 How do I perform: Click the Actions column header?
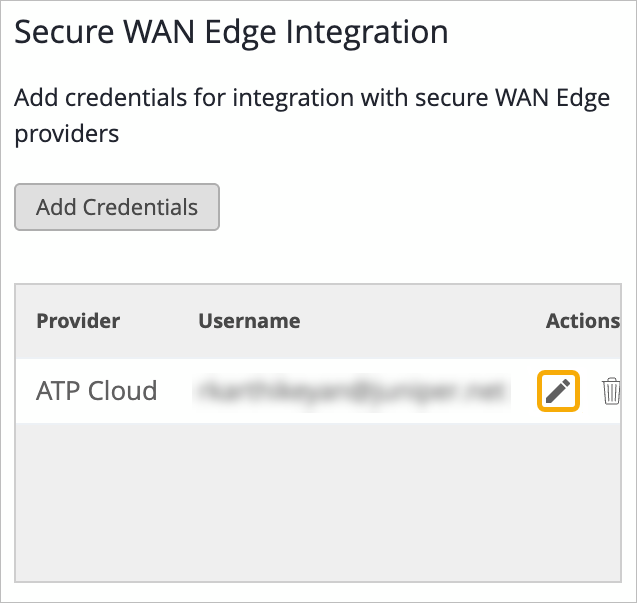pyautogui.click(x=582, y=321)
